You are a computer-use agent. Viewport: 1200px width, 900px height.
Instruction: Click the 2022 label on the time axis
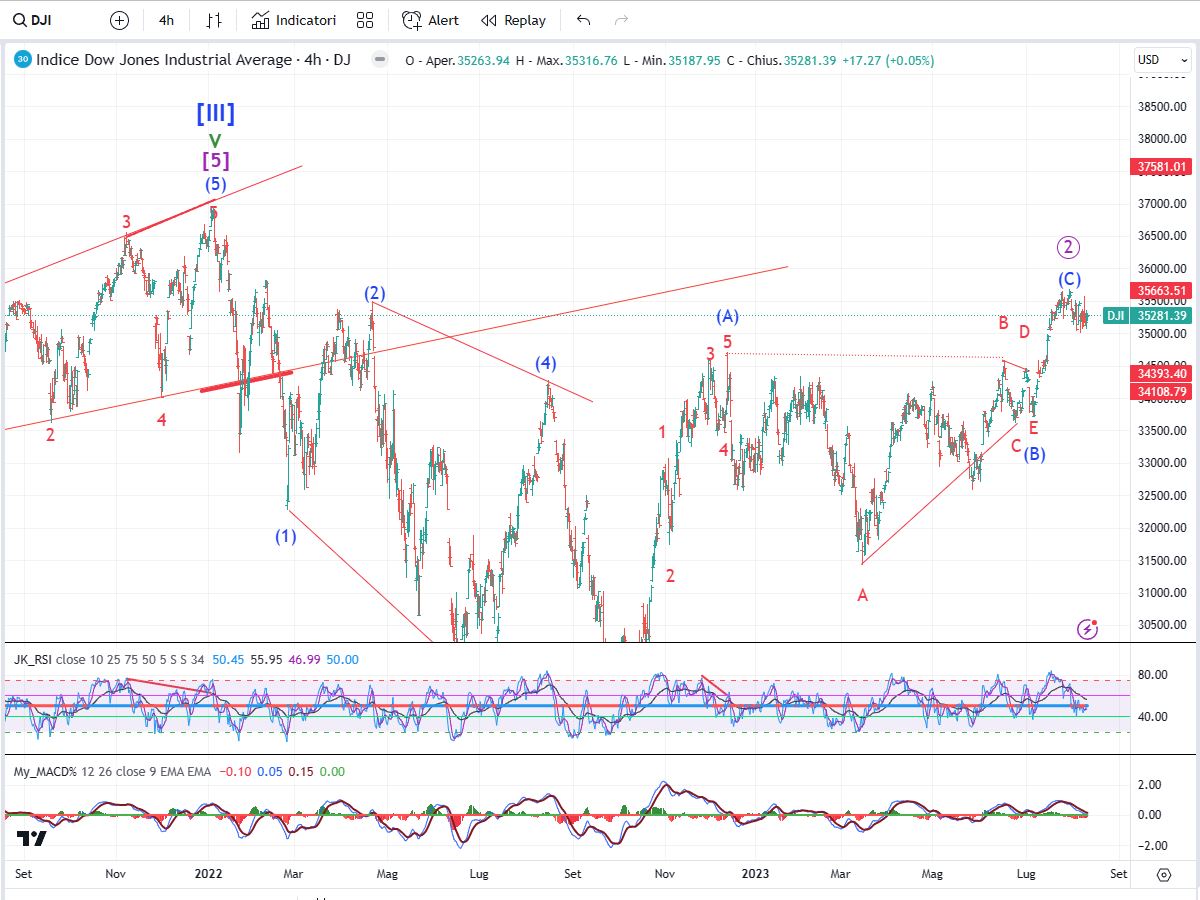208,873
